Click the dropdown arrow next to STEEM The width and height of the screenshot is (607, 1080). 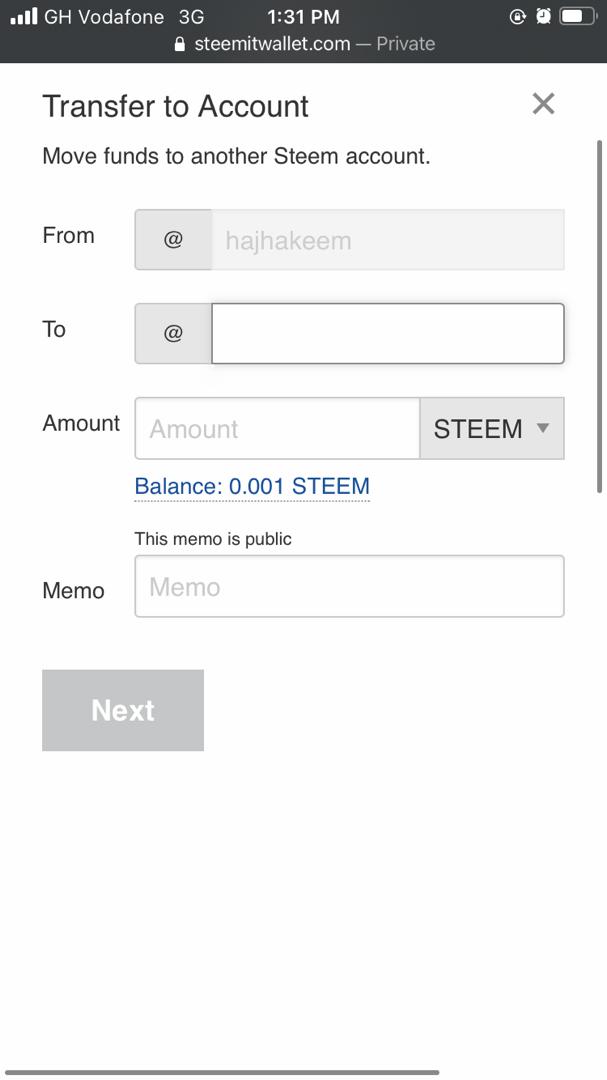coord(543,428)
